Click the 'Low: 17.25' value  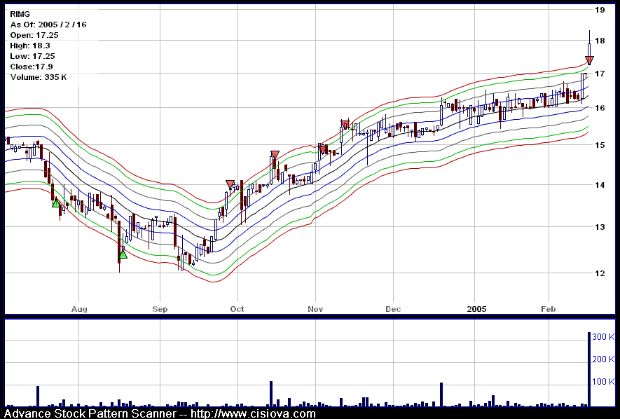pyautogui.click(x=32, y=56)
